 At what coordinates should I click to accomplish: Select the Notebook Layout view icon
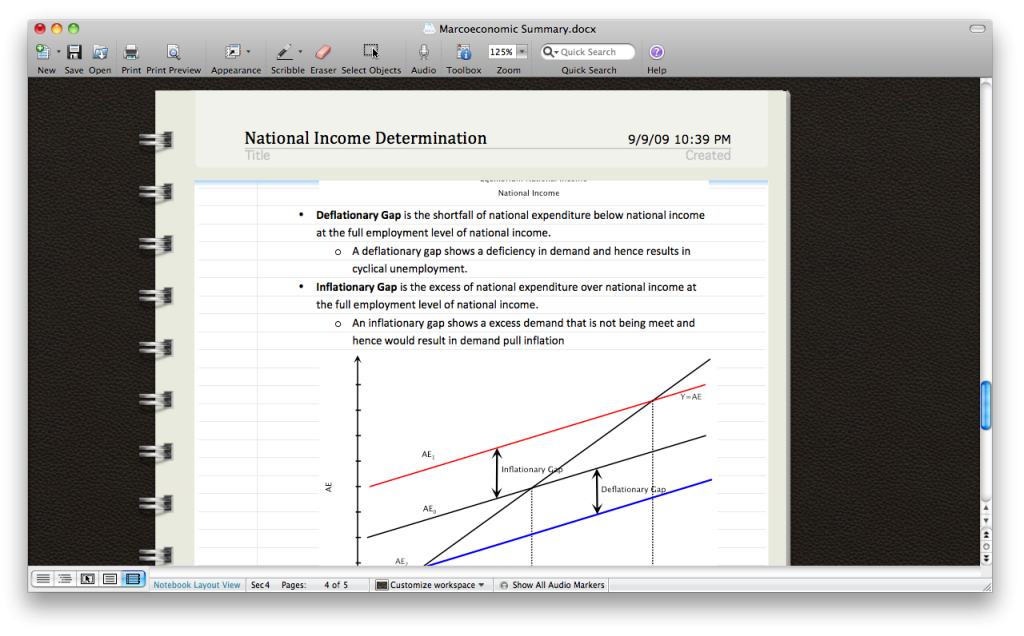click(x=133, y=579)
